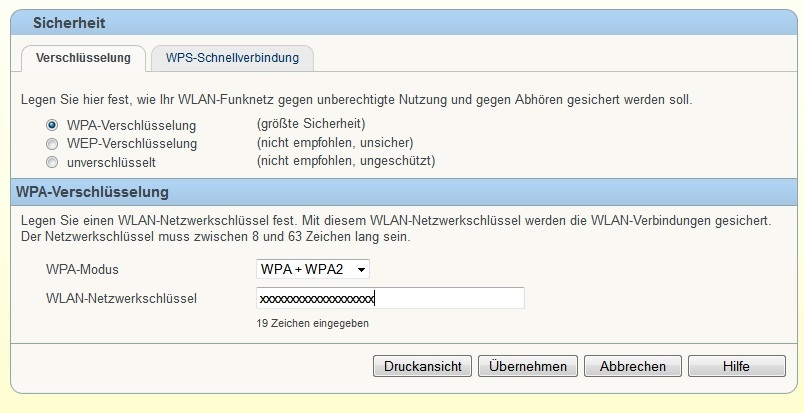Cancel changes with the Abbrechen button
Image resolution: width=804 pixels, height=413 pixels.
pos(633,366)
